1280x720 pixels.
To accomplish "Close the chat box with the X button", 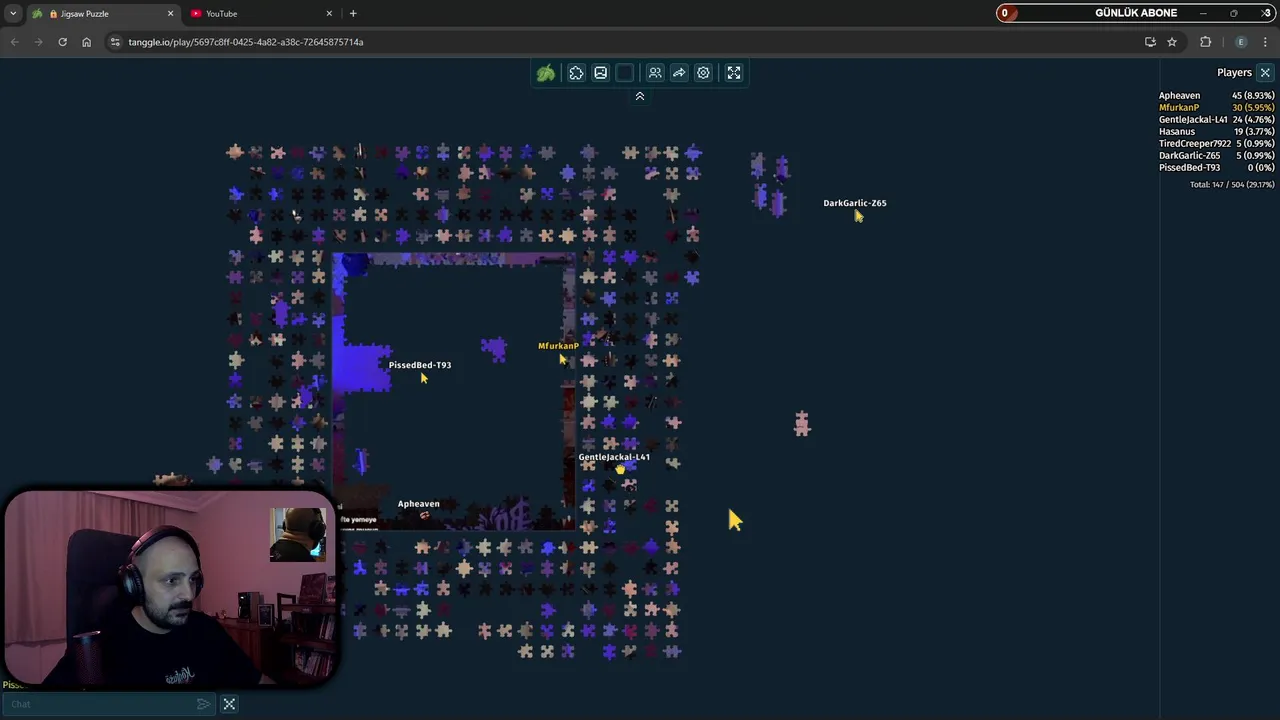I will pyautogui.click(x=229, y=704).
